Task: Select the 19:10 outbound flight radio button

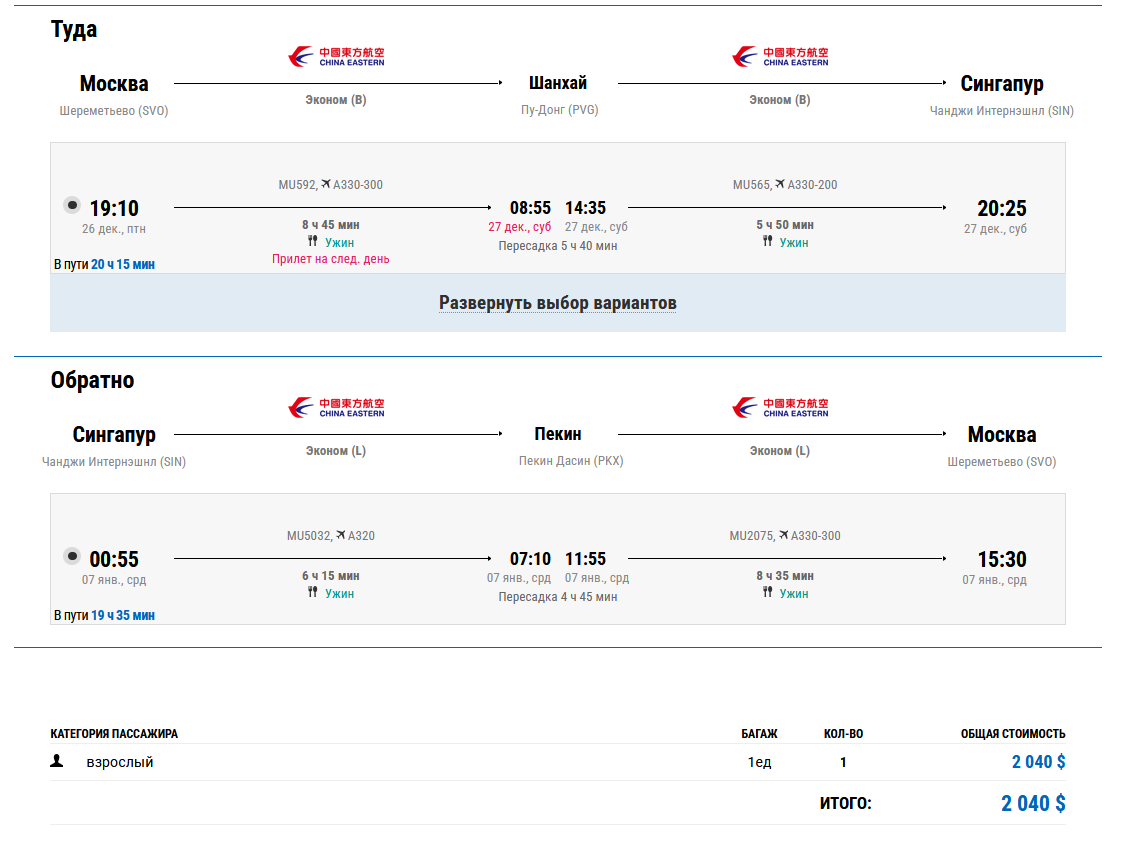Action: (72, 205)
